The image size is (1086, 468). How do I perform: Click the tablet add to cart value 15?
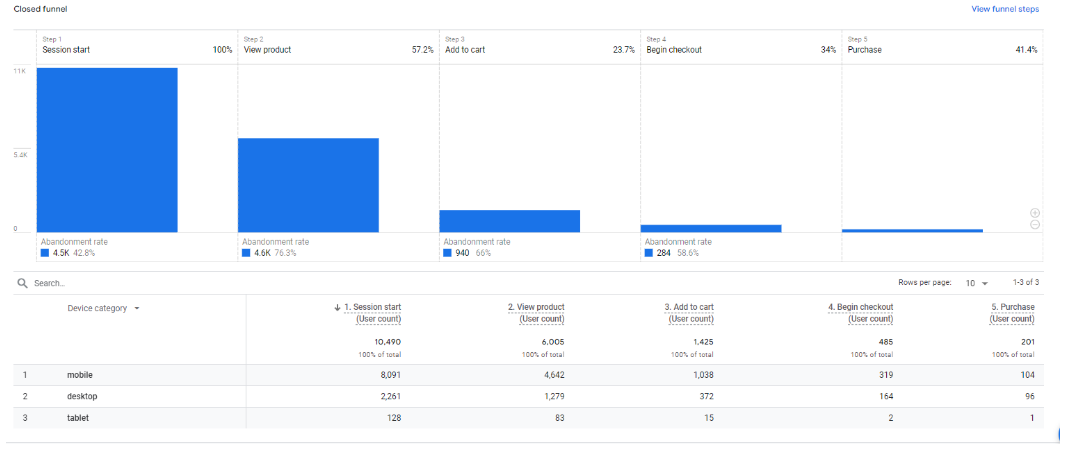point(709,418)
